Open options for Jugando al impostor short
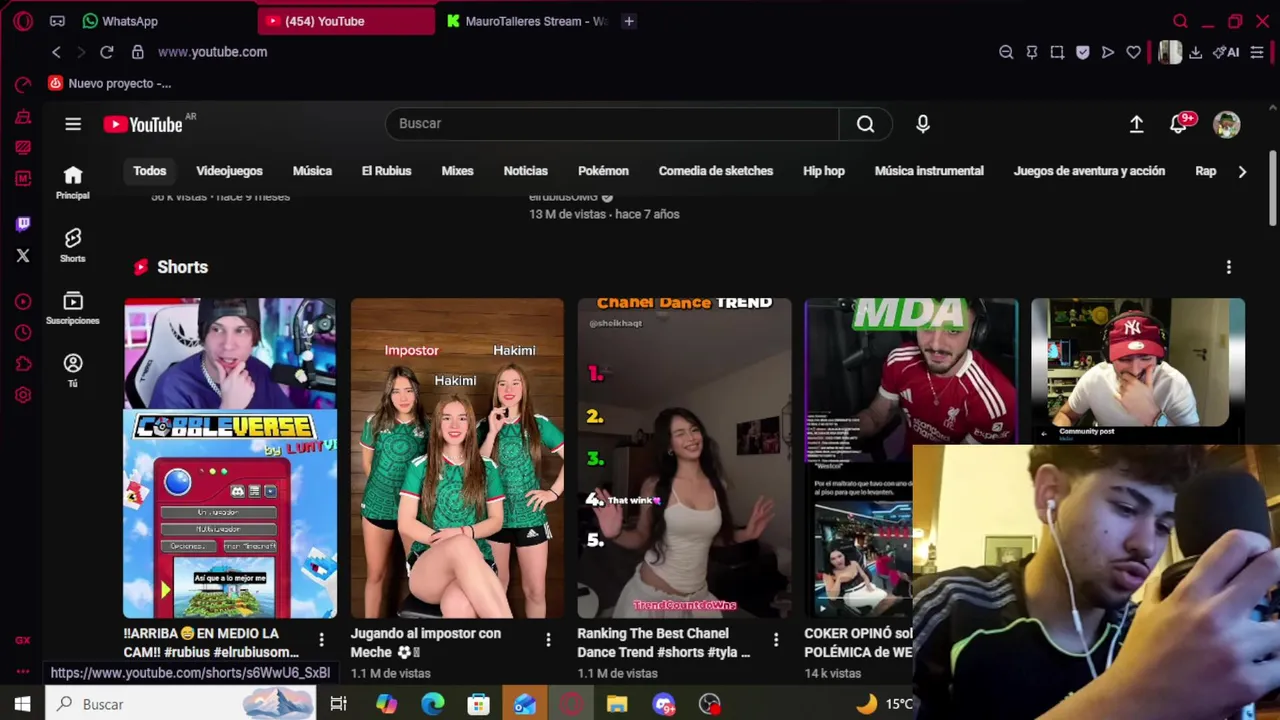 coord(548,639)
